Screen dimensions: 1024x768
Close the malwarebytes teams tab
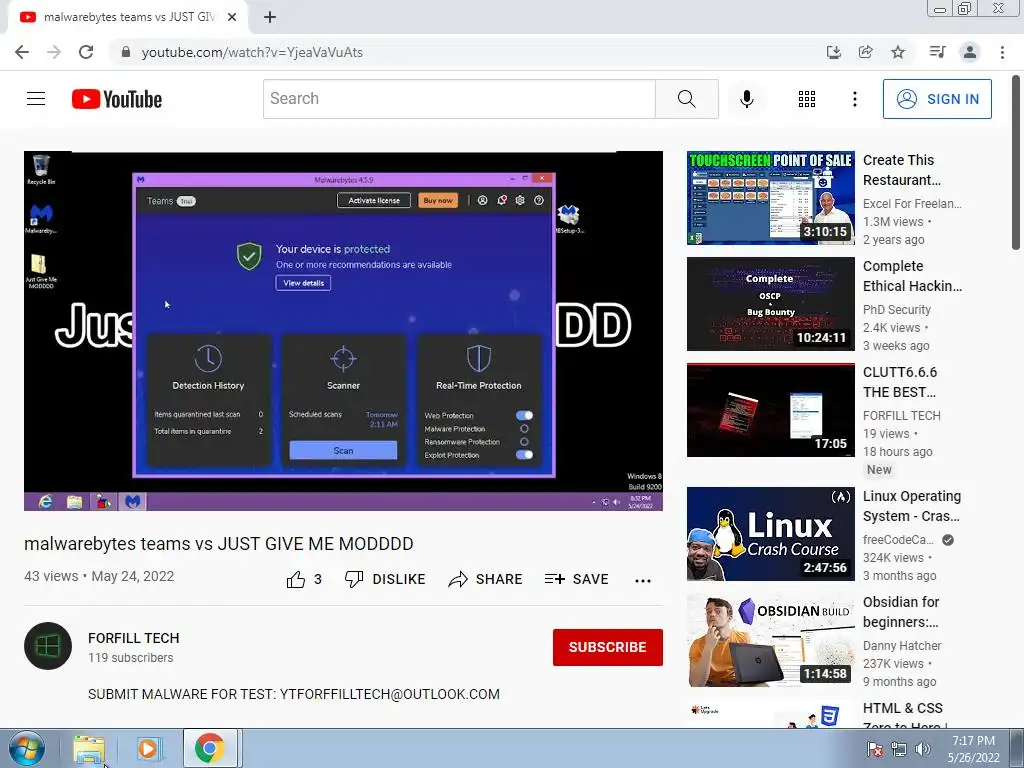pyautogui.click(x=232, y=17)
